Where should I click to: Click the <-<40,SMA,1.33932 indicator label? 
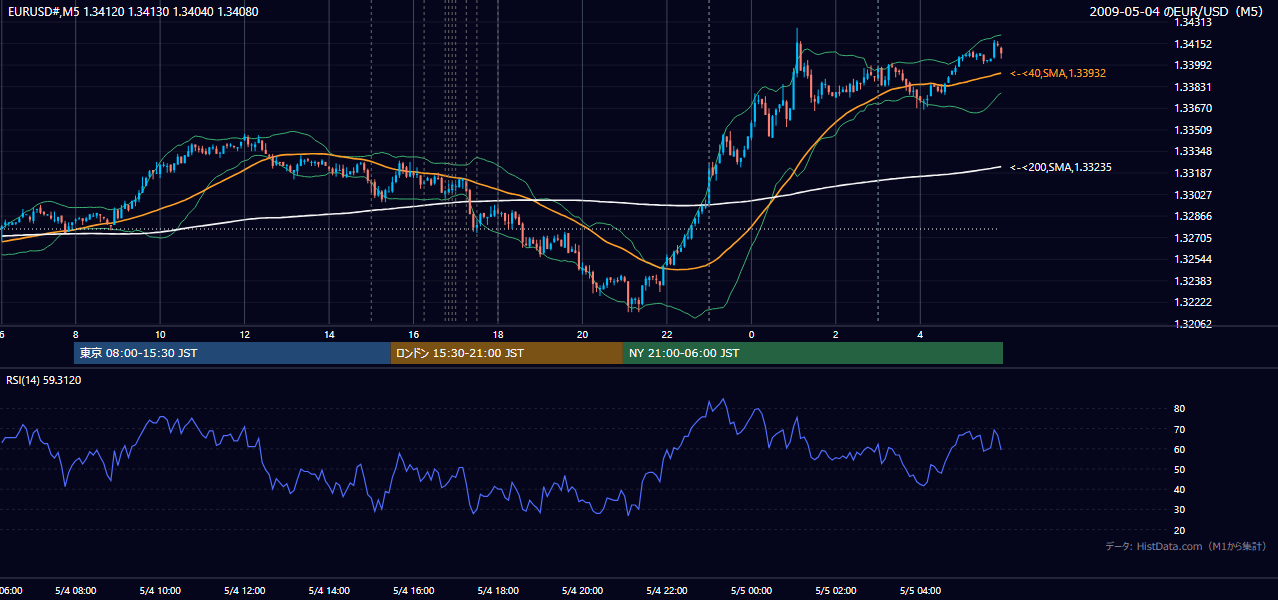(1058, 73)
